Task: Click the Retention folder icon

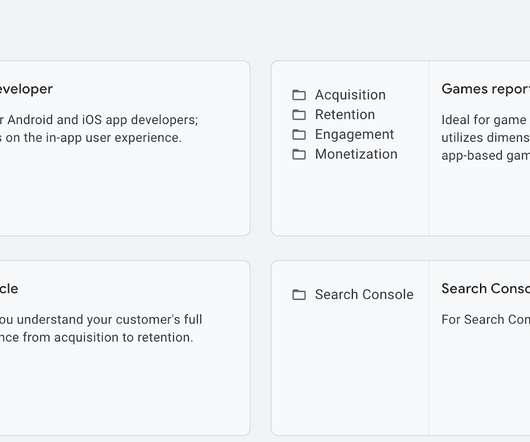Action: (299, 115)
